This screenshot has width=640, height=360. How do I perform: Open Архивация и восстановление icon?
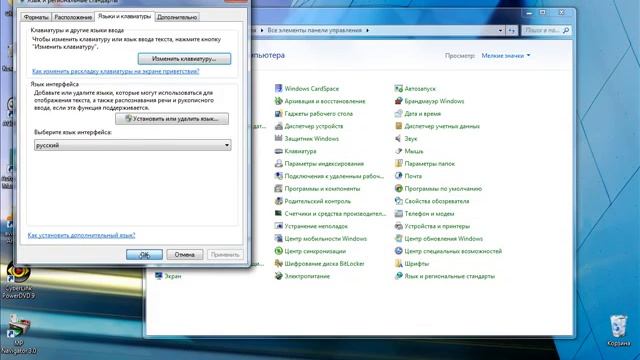click(279, 101)
